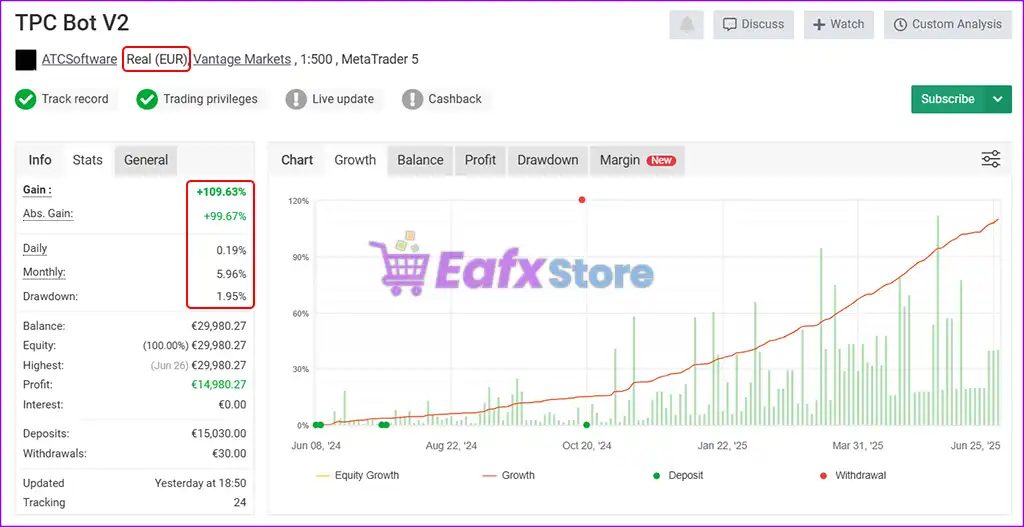Open the Vantage Markets broker link
The height and width of the screenshot is (527, 1024).
(242, 59)
